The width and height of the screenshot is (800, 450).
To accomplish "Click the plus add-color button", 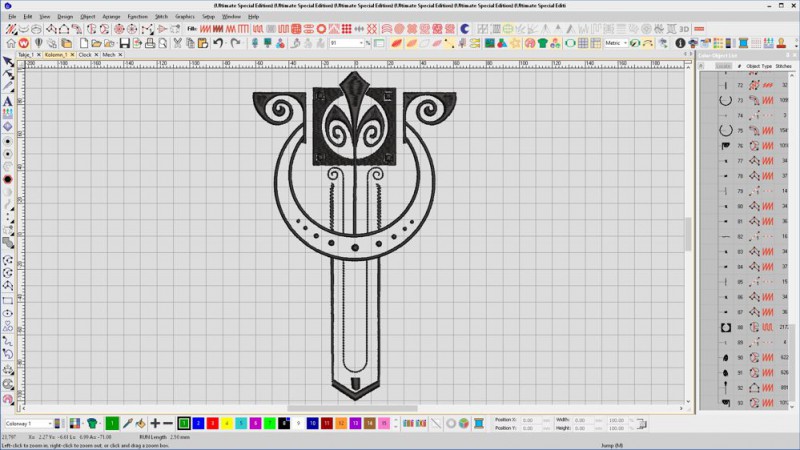I will coord(155,423).
